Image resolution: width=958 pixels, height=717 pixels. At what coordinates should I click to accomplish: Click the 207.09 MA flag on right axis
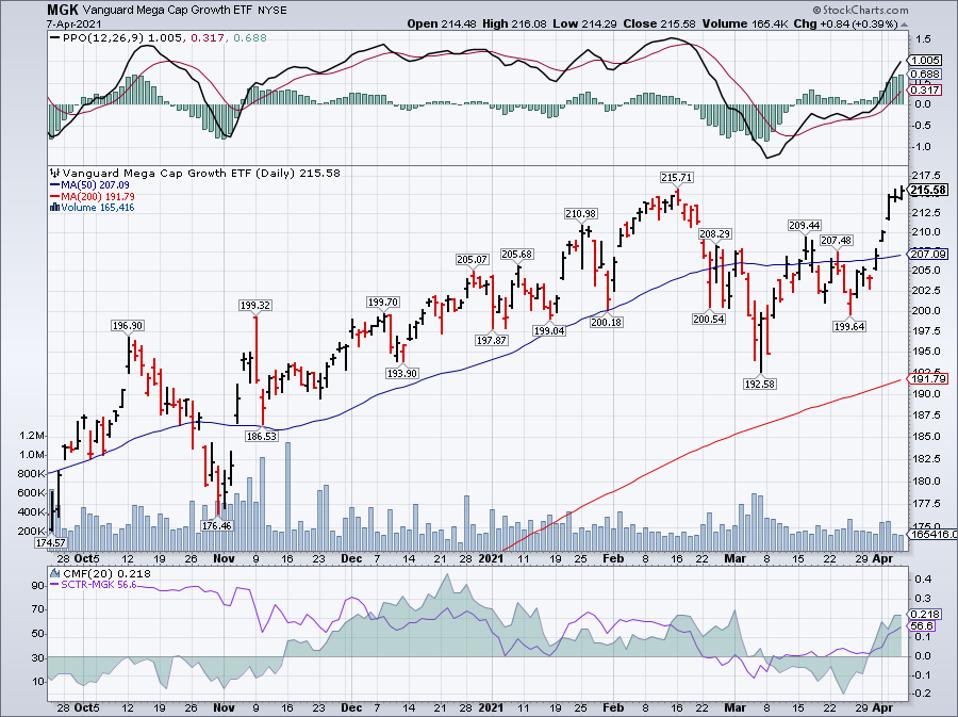(929, 255)
